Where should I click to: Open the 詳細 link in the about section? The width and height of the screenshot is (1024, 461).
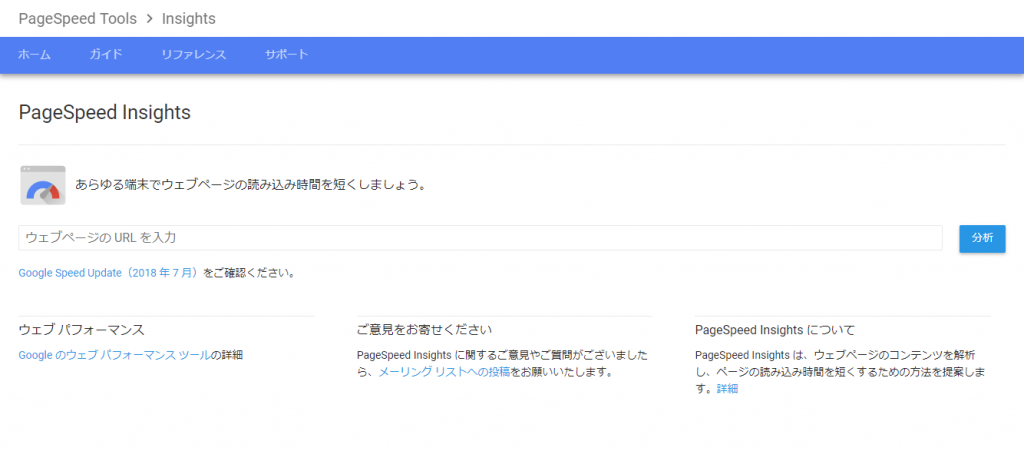tap(727, 388)
